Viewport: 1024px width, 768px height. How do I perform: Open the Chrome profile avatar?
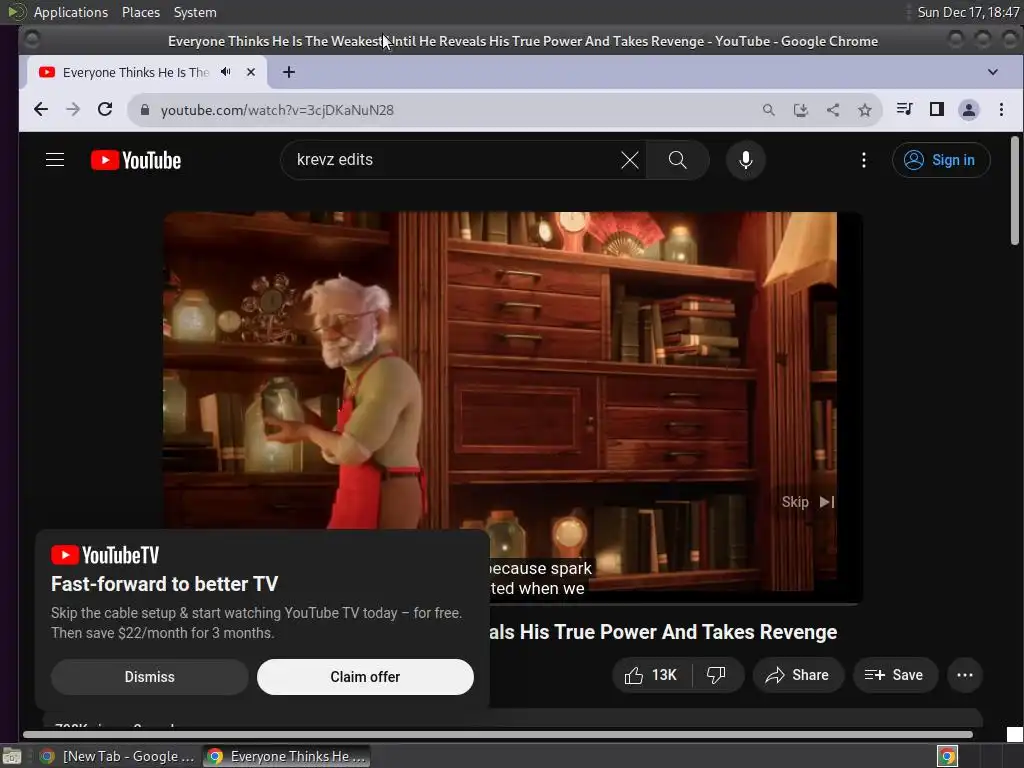coord(968,110)
